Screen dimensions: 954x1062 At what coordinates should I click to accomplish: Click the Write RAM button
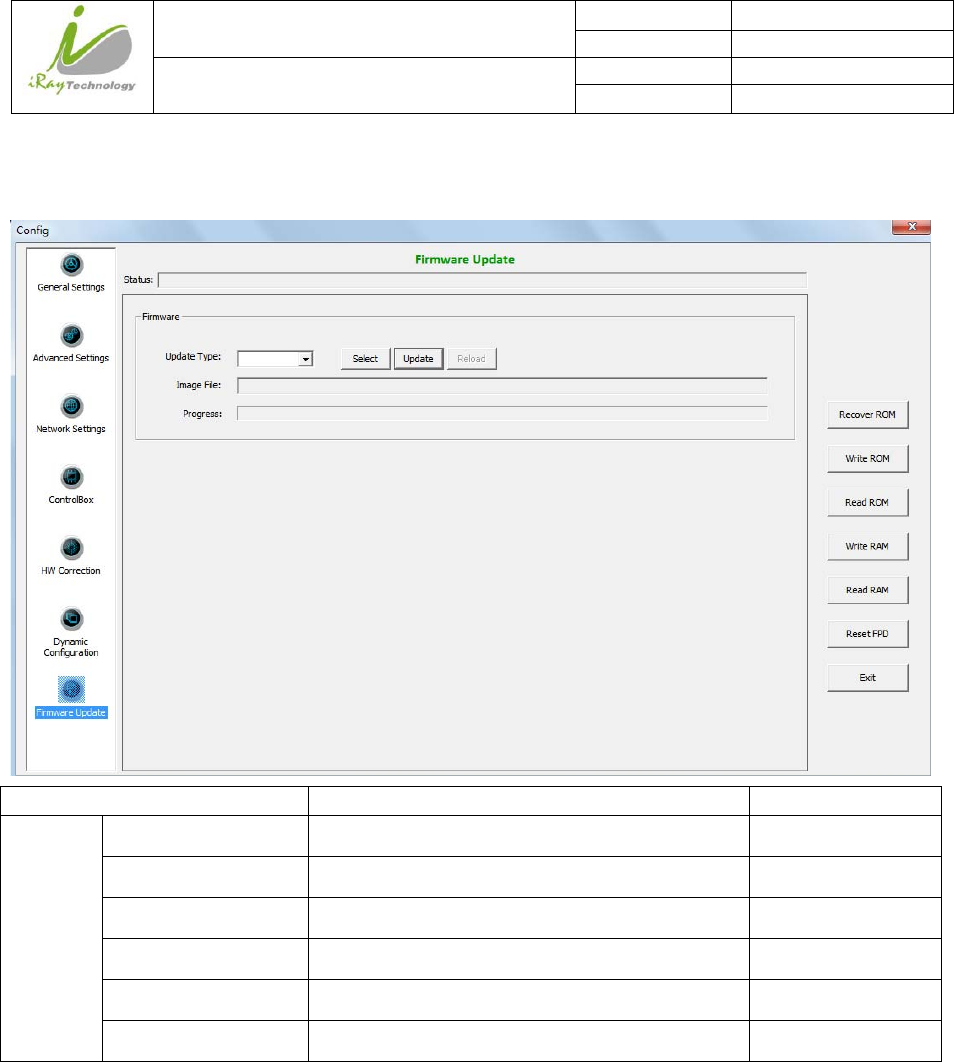(867, 546)
